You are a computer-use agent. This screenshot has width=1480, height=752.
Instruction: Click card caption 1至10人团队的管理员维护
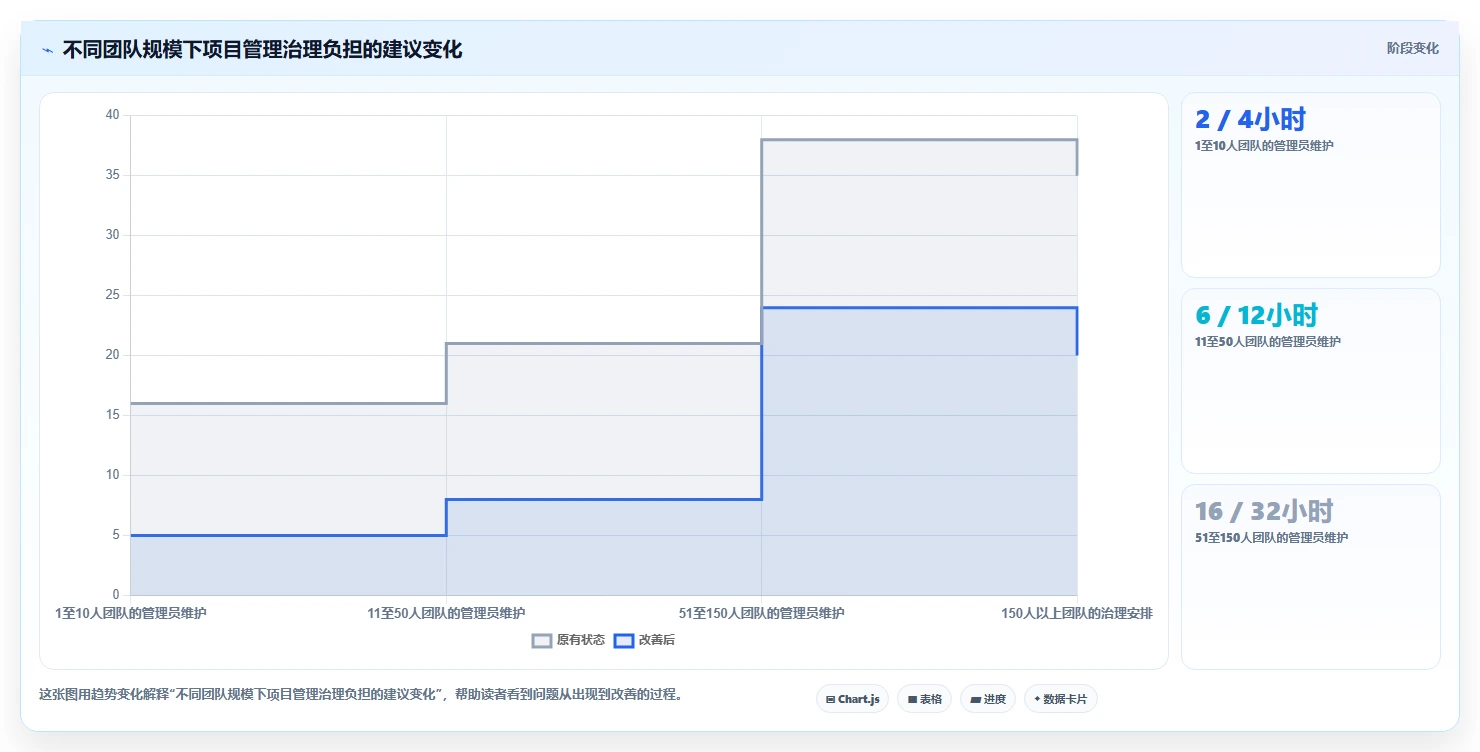pyautogui.click(x=1264, y=146)
